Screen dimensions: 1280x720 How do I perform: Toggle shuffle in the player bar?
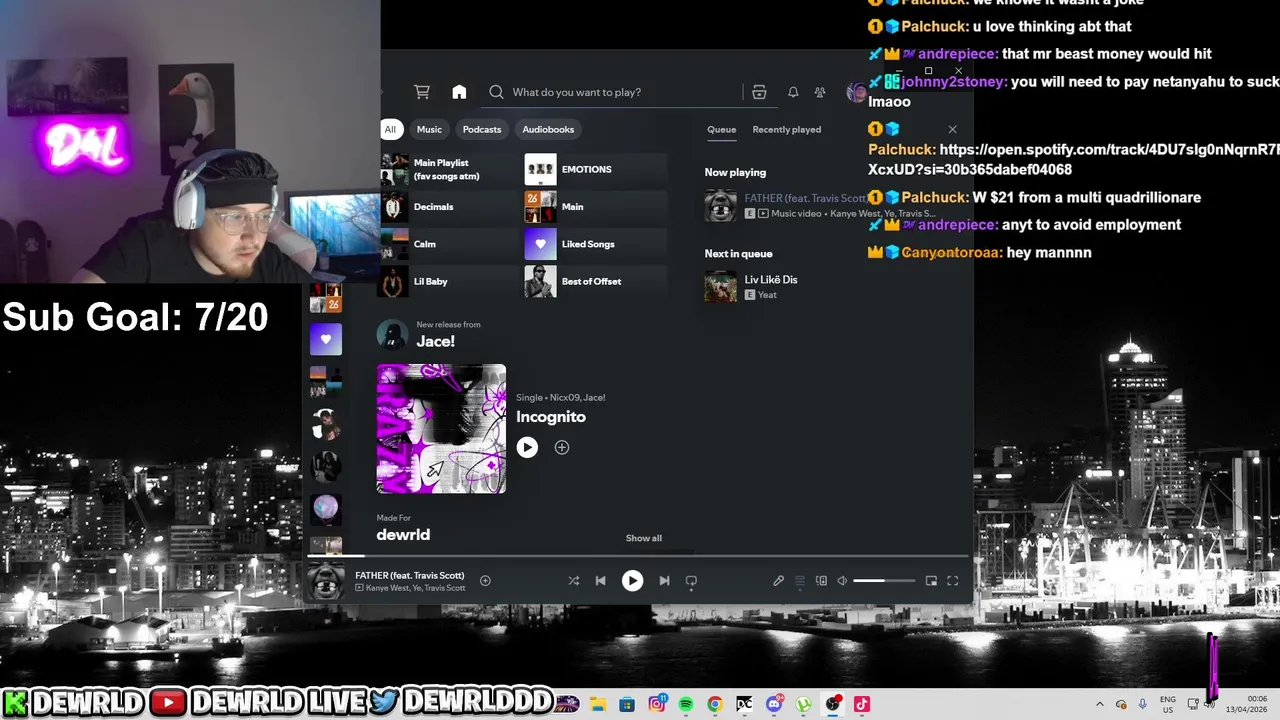(x=573, y=580)
